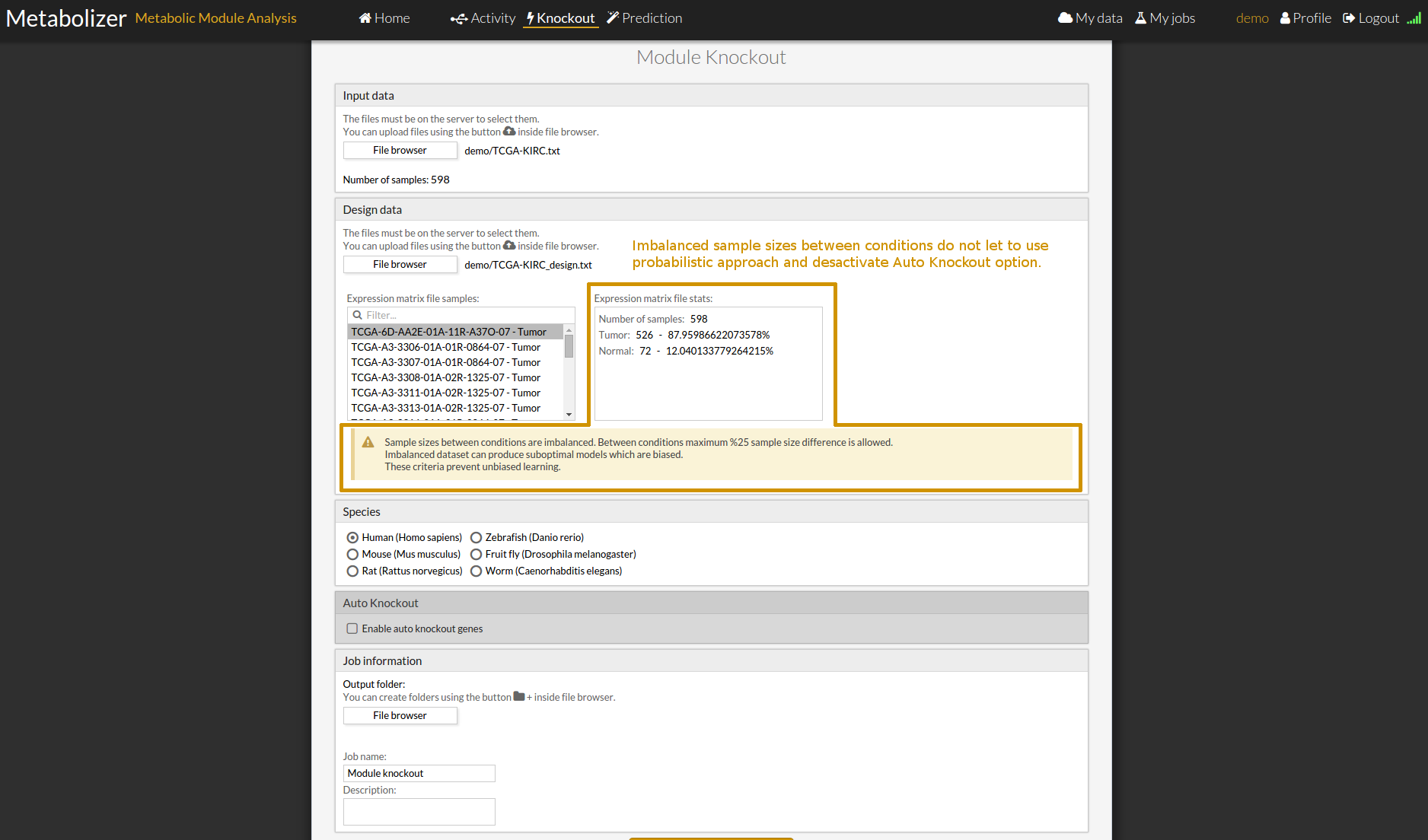Select Worm (Caenorhabditis elegans) option
The height and width of the screenshot is (840, 1428).
point(476,571)
